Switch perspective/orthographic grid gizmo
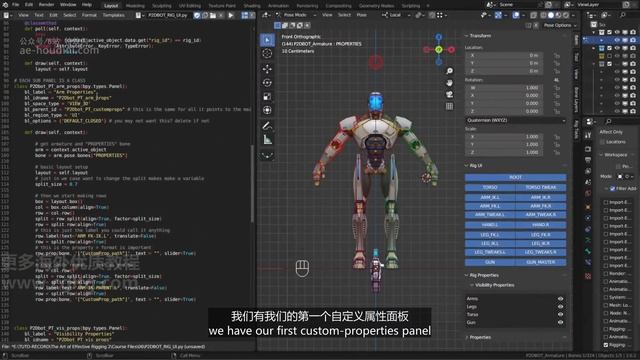Viewport: 640px width, 360px height. [x=449, y=107]
